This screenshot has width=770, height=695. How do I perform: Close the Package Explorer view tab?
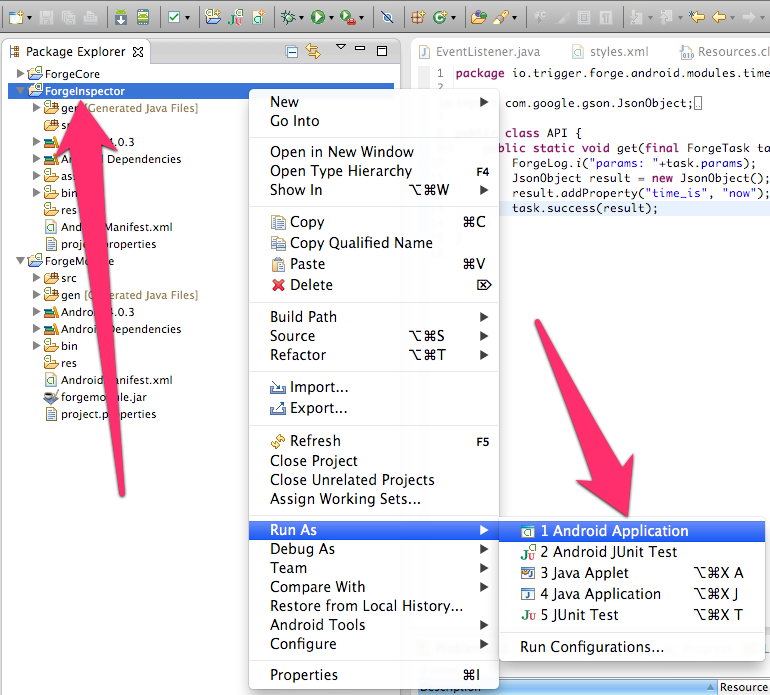[138, 52]
